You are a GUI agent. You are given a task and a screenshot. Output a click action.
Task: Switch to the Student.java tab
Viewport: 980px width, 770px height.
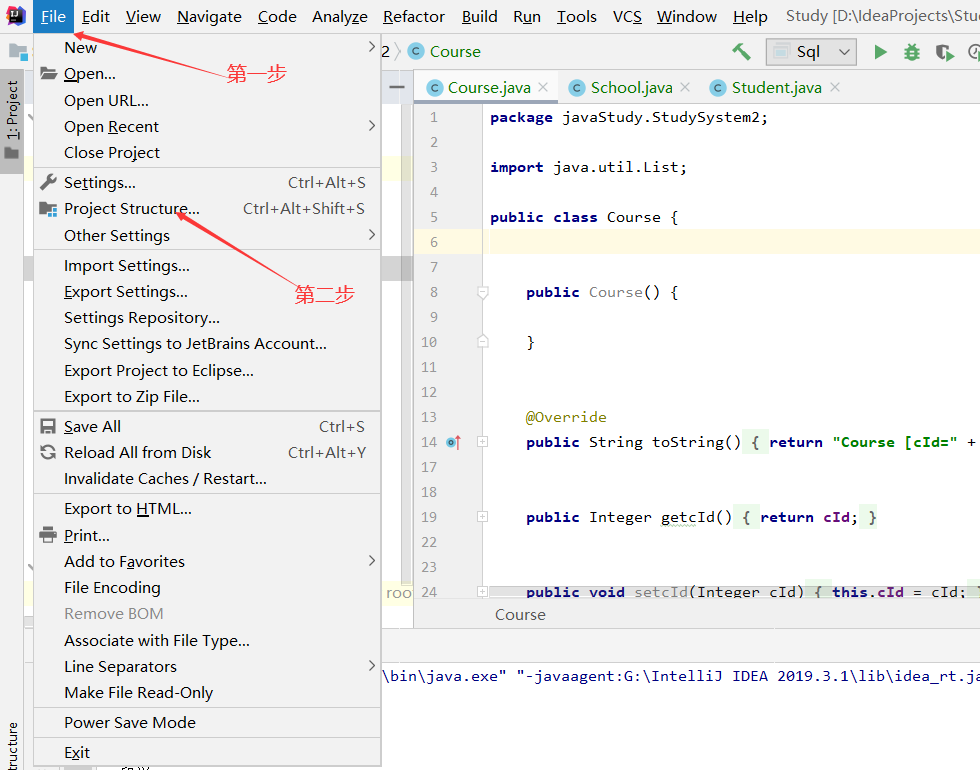[x=776, y=88]
